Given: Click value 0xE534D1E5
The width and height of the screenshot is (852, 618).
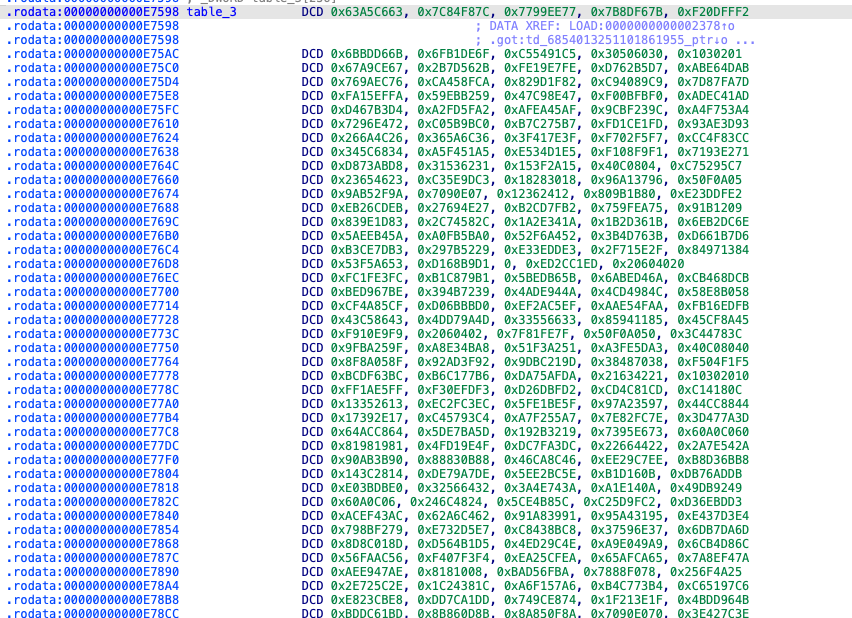Looking at the screenshot, I should (x=540, y=152).
